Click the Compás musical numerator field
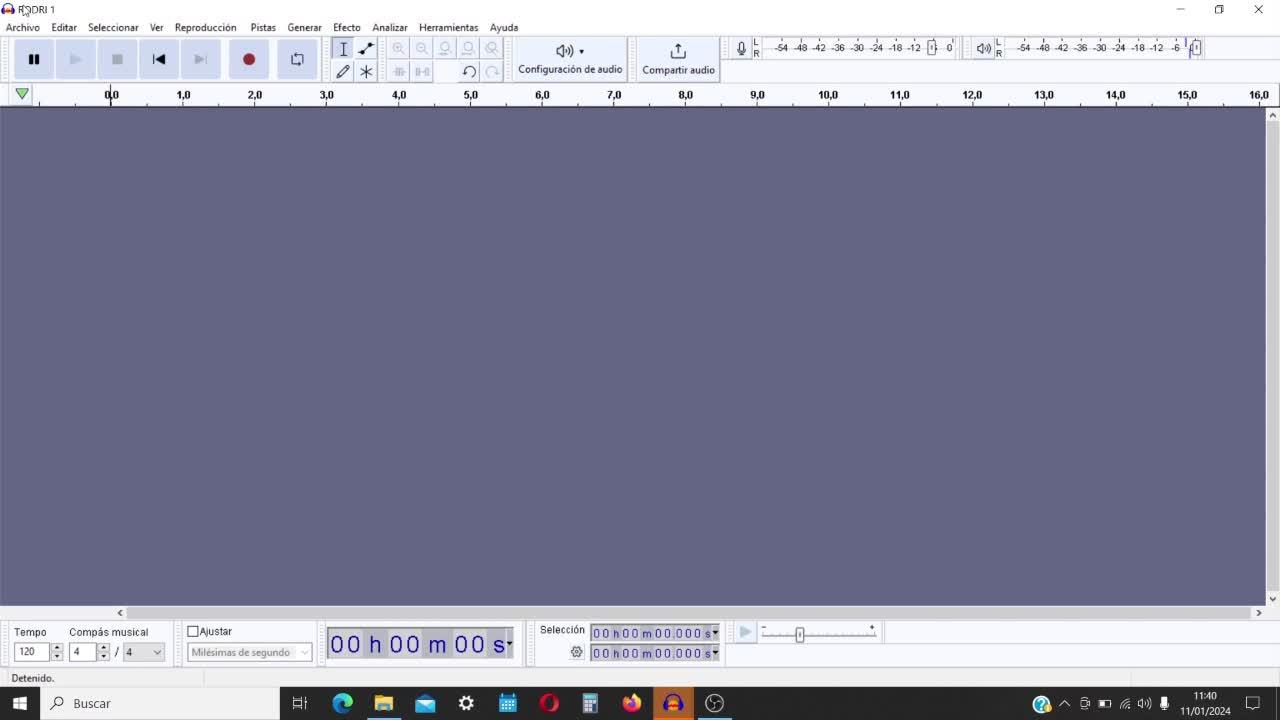Viewport: 1280px width, 720px height. point(83,652)
